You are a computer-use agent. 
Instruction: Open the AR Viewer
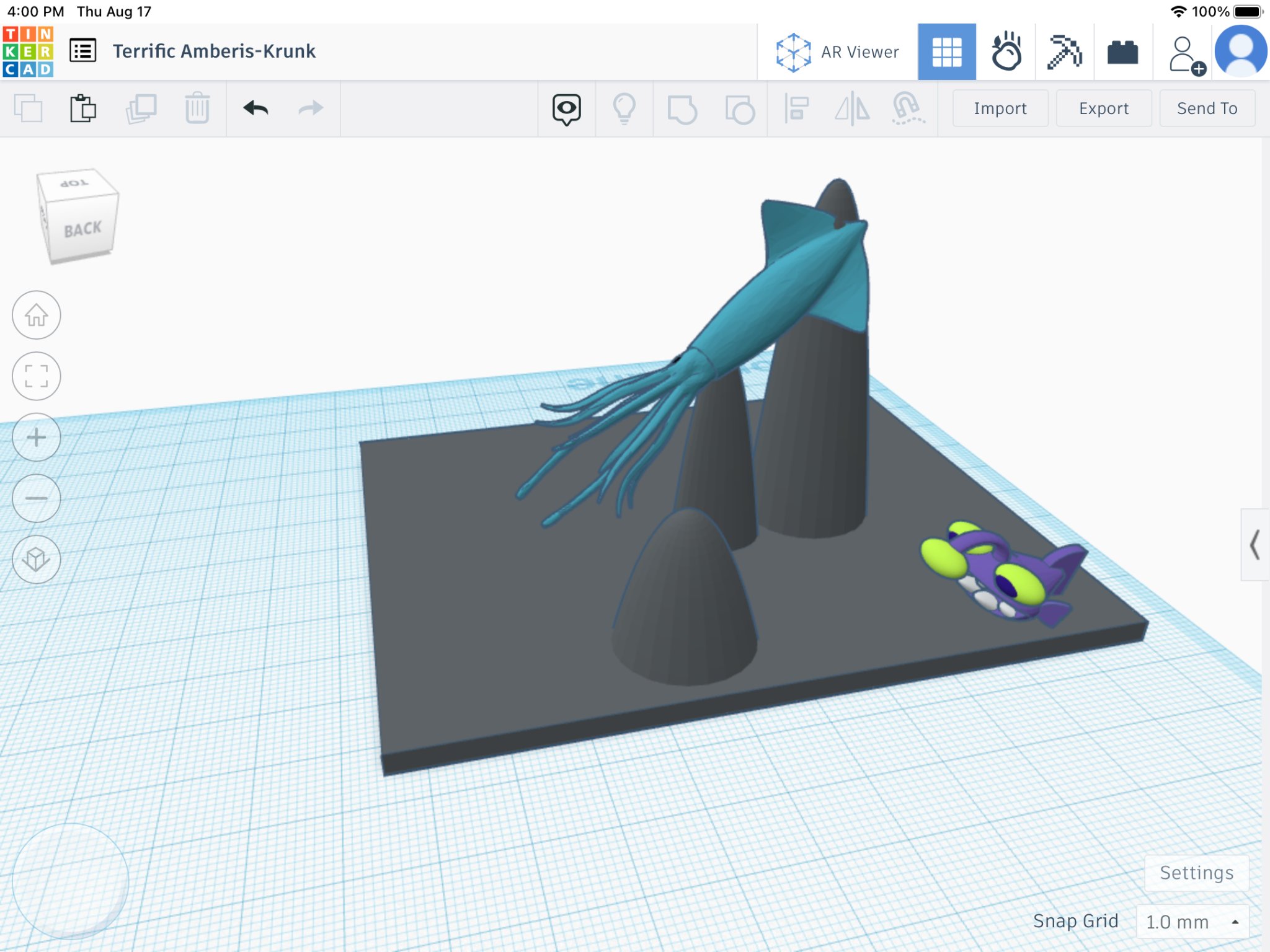[x=837, y=52]
